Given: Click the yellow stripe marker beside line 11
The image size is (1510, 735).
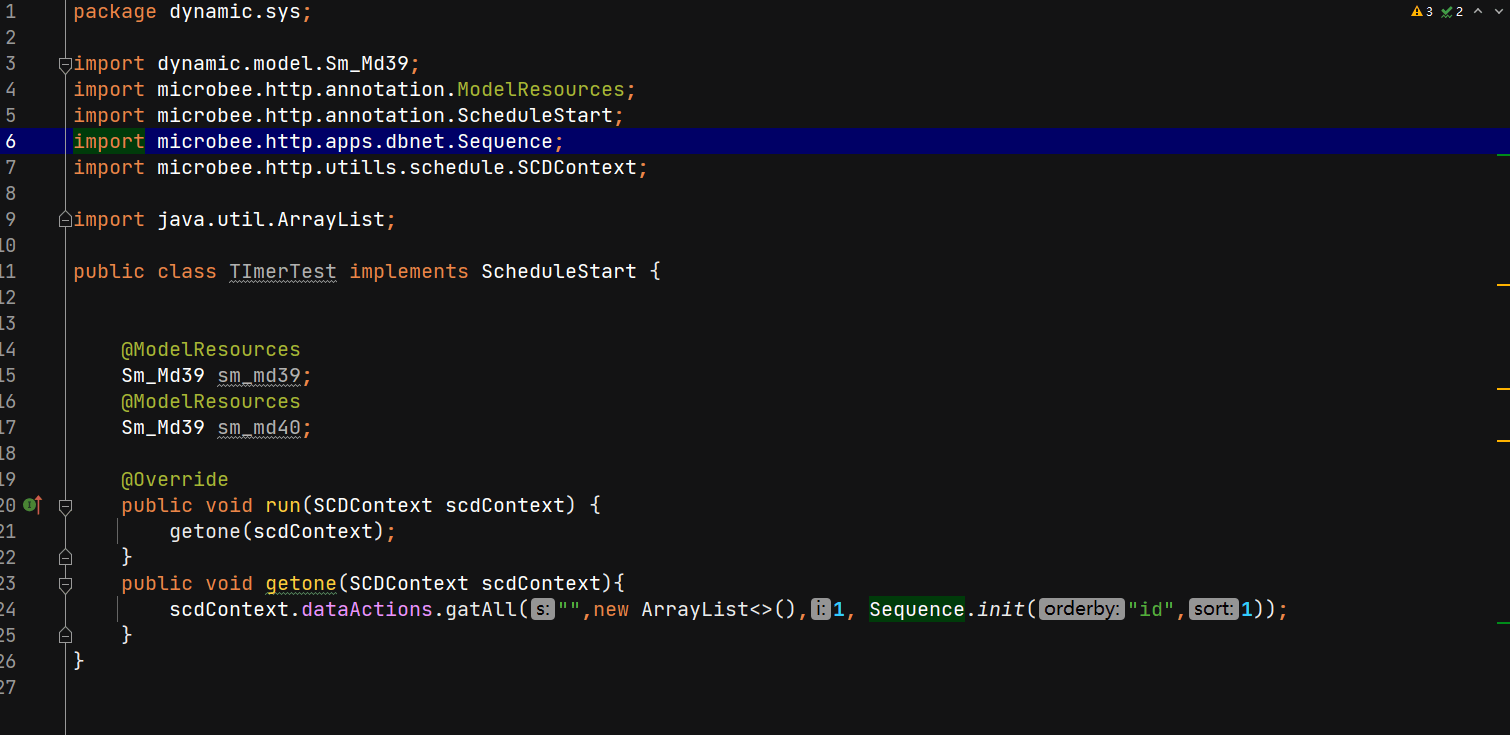Looking at the screenshot, I should [x=1502, y=285].
